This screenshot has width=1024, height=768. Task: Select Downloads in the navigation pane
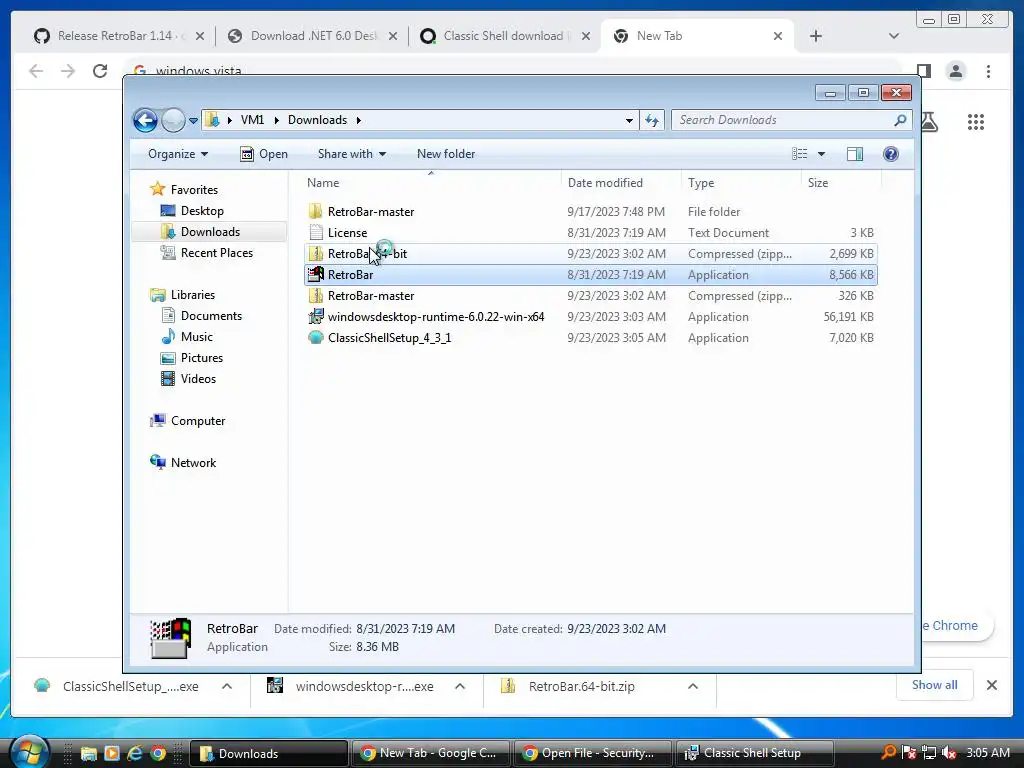pos(210,232)
